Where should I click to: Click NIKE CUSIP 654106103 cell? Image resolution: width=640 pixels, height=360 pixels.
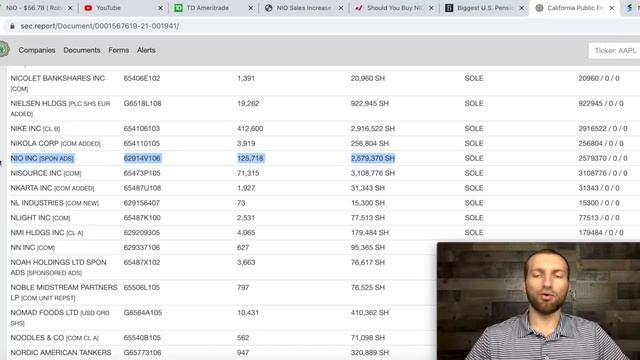click(x=142, y=129)
